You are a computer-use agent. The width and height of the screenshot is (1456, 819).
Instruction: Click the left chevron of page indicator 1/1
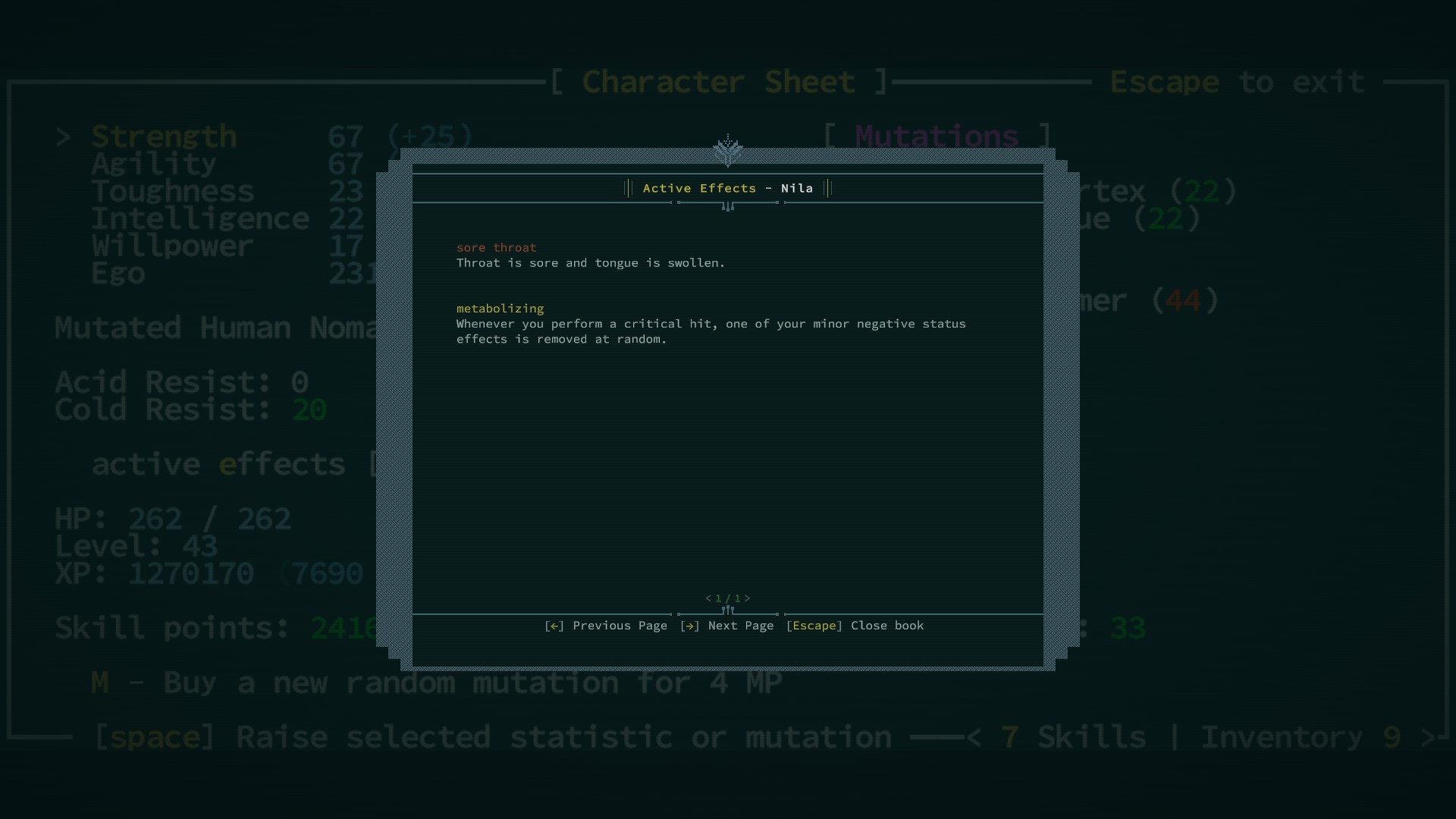pyautogui.click(x=708, y=598)
